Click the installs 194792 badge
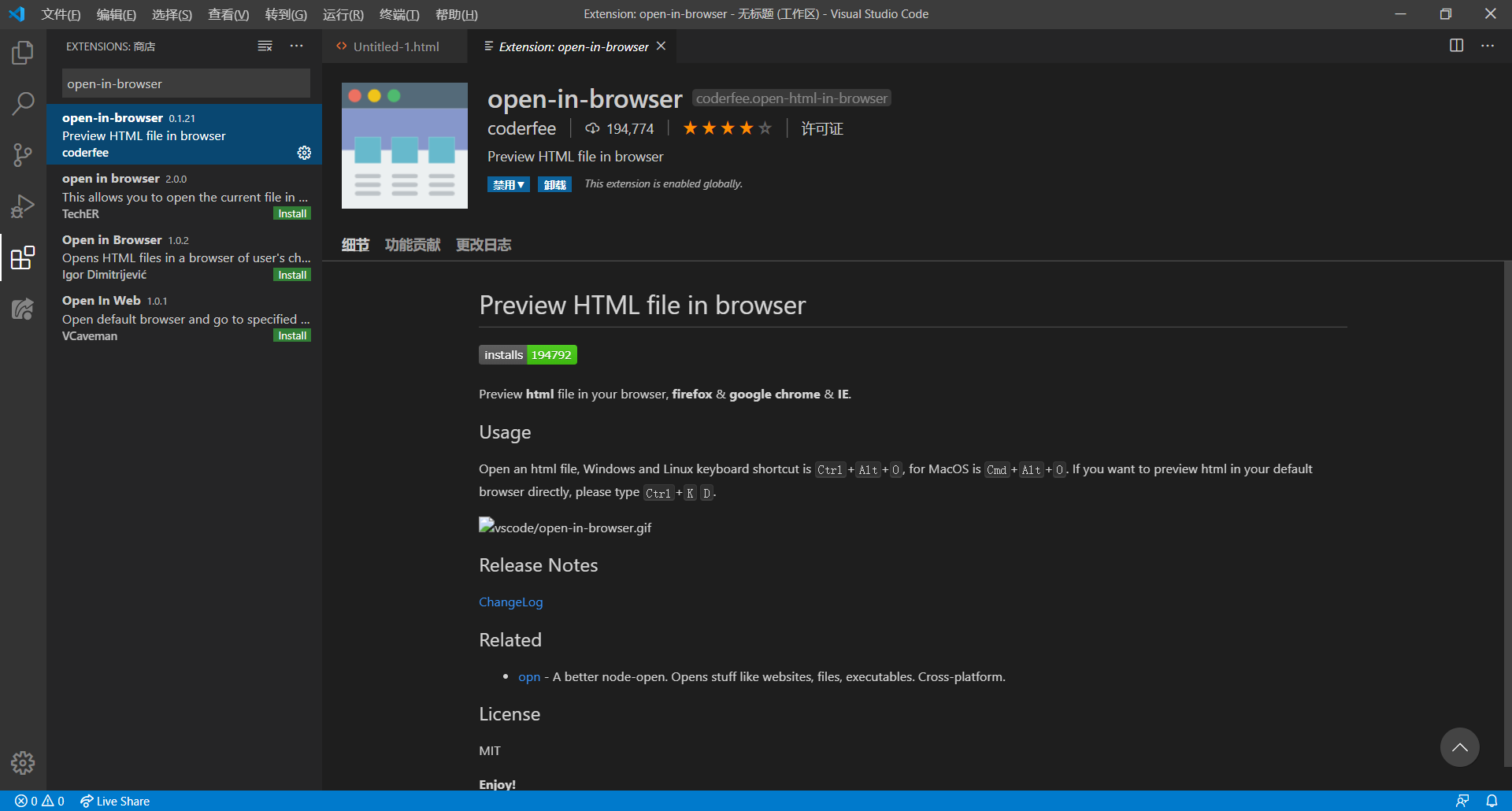The height and width of the screenshot is (811, 1512). [x=528, y=355]
